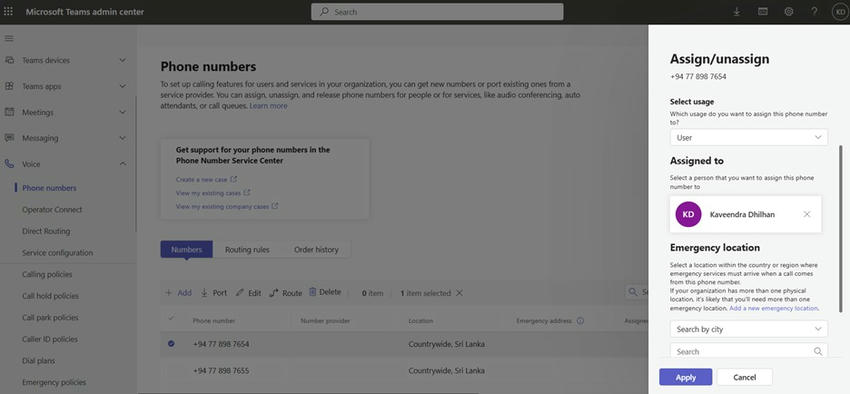Expand the Teams apps chevron
Image resolution: width=850 pixels, height=394 pixels.
(123, 86)
